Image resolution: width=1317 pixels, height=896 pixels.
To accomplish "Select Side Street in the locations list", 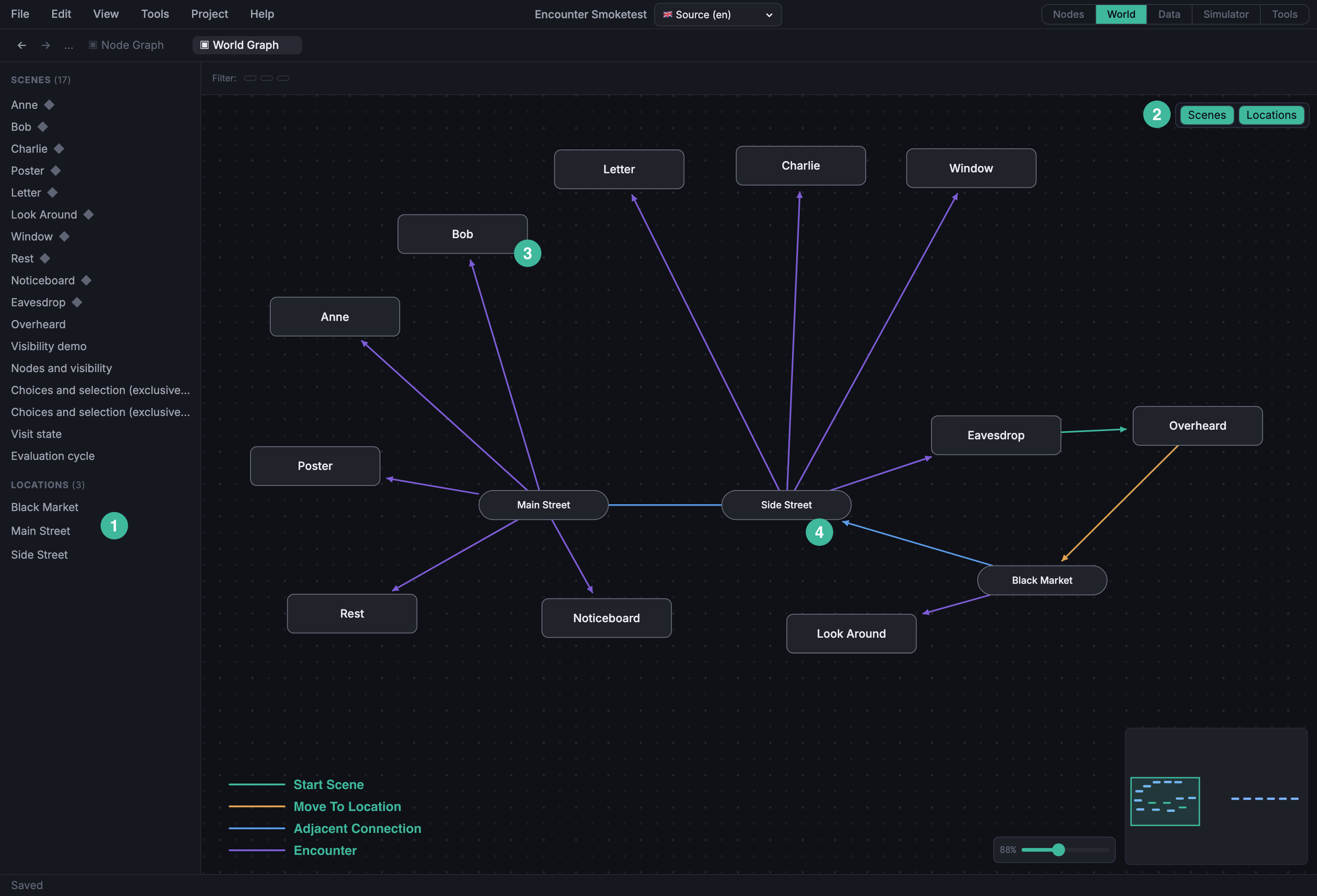I will [x=39, y=555].
